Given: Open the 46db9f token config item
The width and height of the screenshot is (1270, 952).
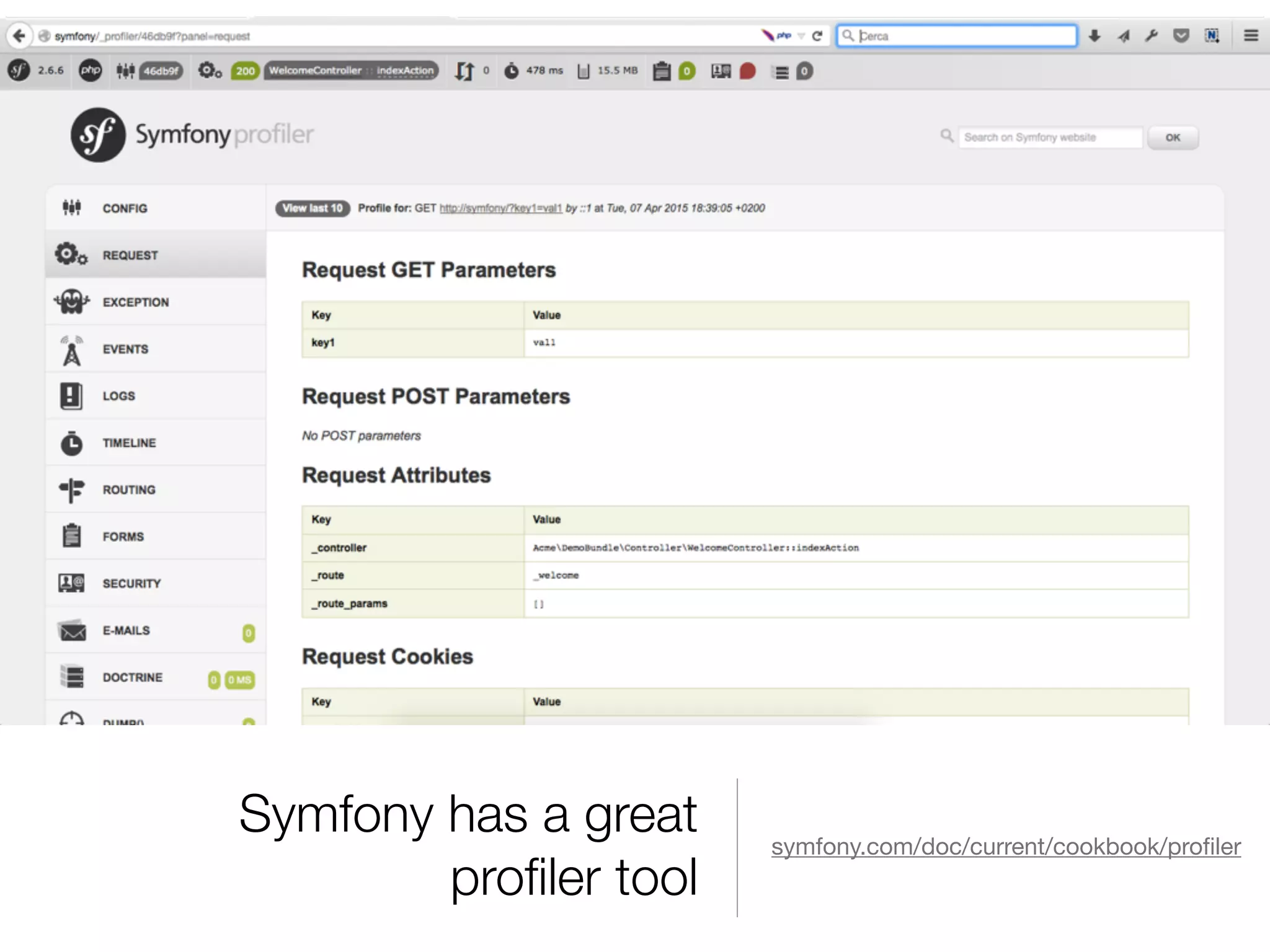Looking at the screenshot, I should (149, 71).
